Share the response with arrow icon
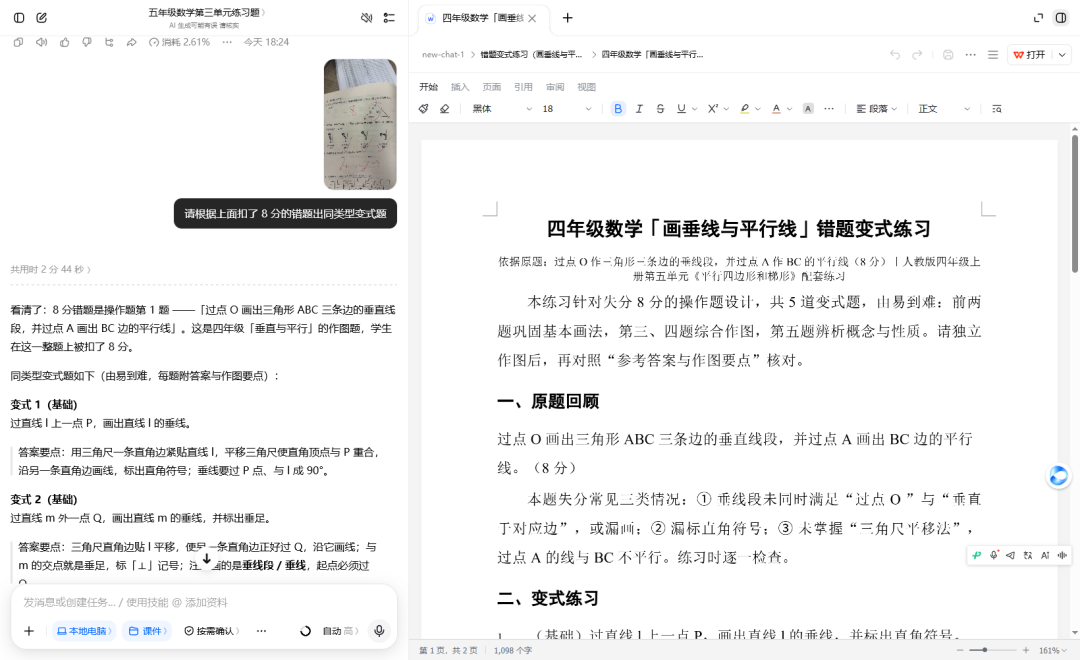Image resolution: width=1080 pixels, height=660 pixels. coord(132,42)
